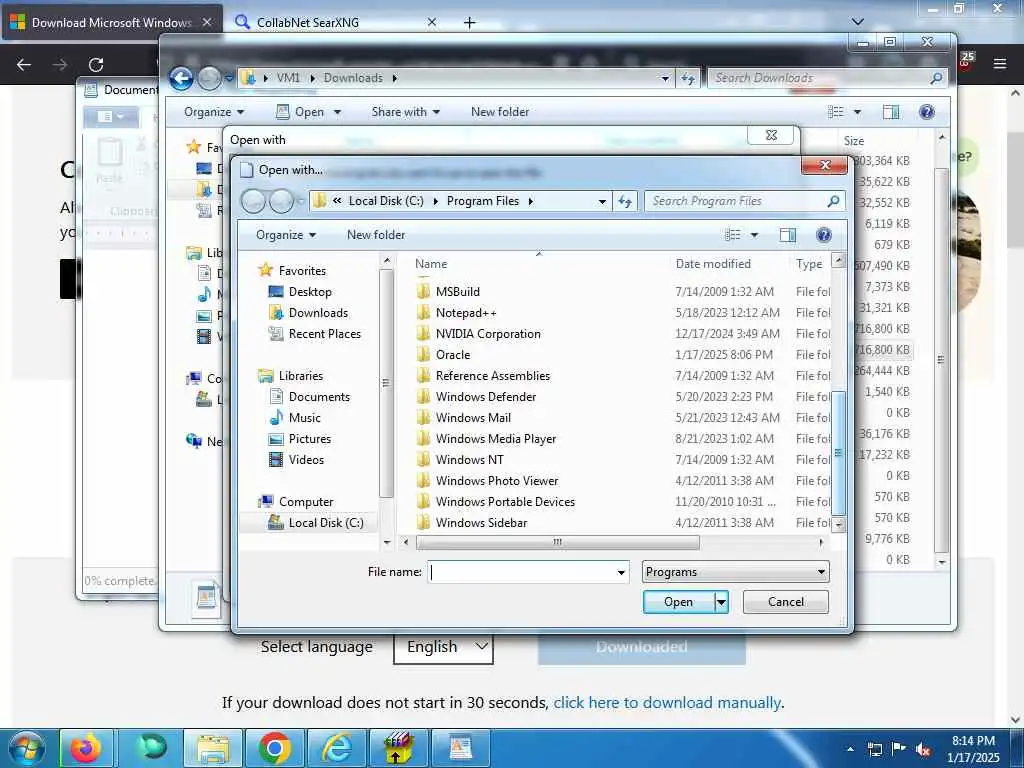Expand the File name dropdown arrow
Image resolution: width=1024 pixels, height=768 pixels.
[x=620, y=572]
